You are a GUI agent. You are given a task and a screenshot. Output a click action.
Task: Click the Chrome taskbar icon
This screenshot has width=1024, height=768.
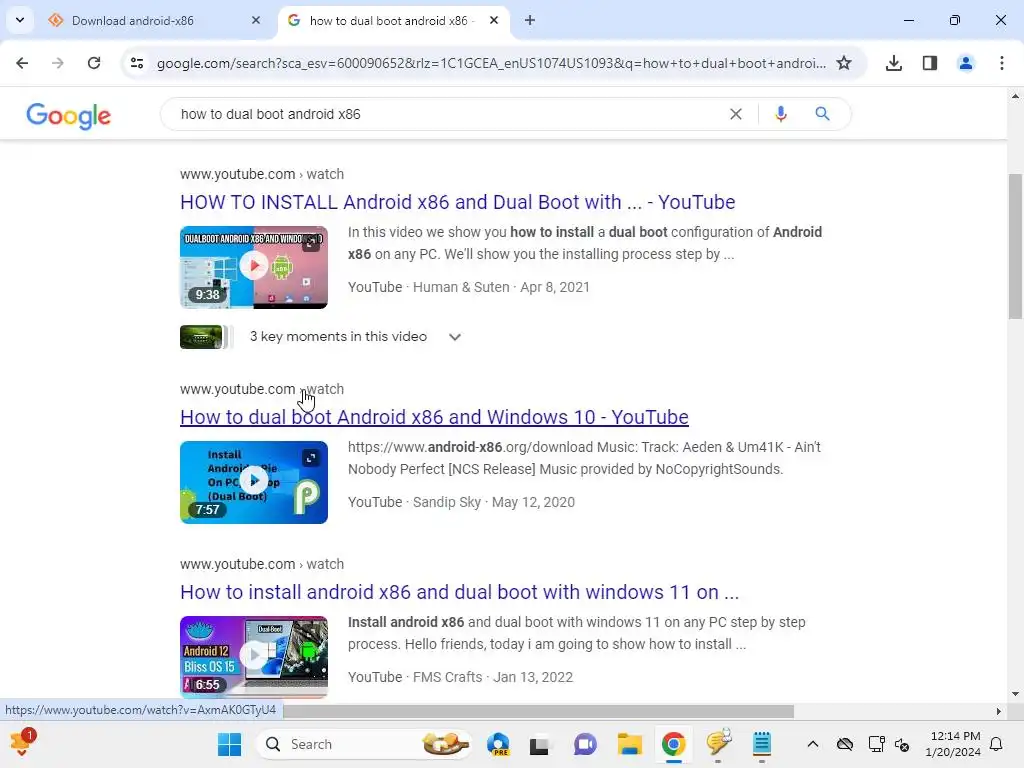click(x=673, y=744)
